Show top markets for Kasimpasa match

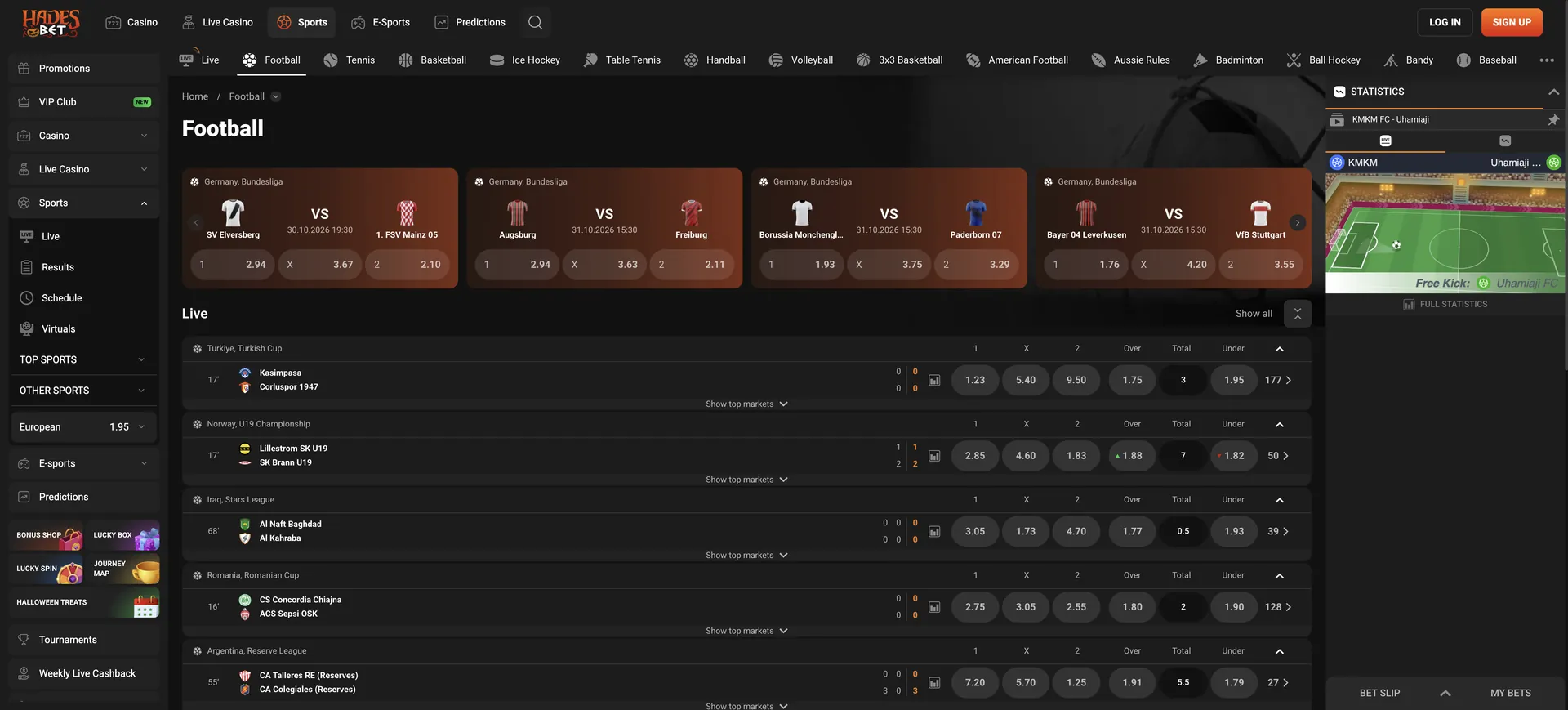pos(746,404)
